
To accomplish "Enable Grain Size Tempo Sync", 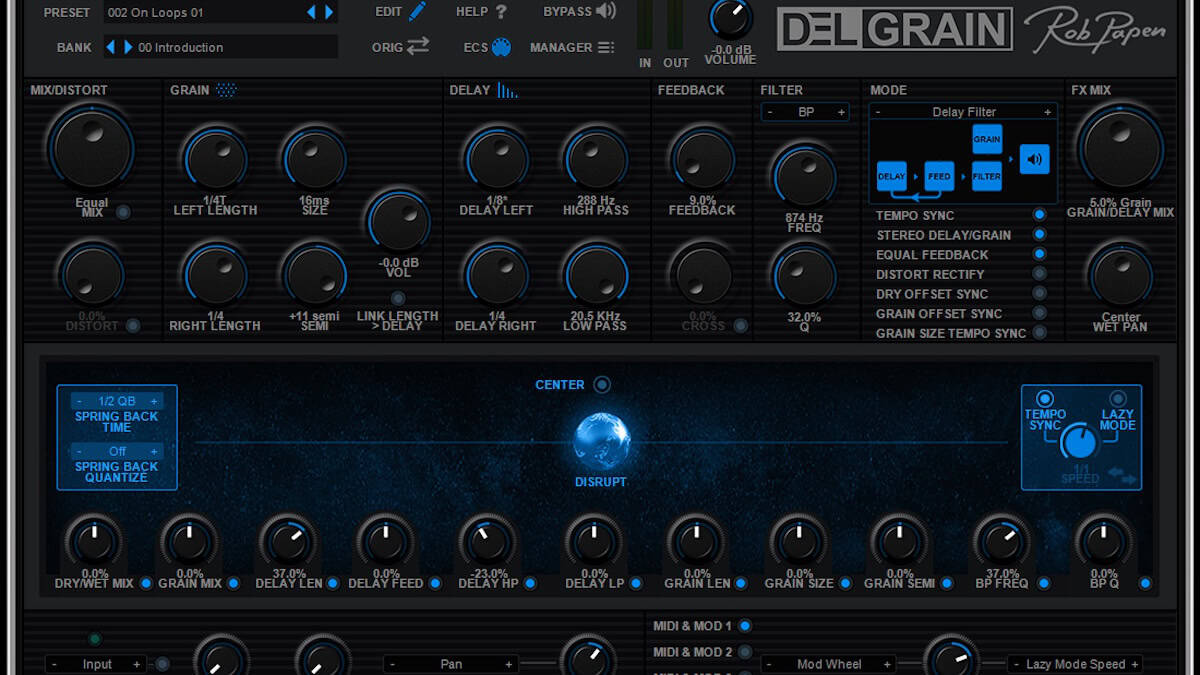I will tap(1039, 333).
